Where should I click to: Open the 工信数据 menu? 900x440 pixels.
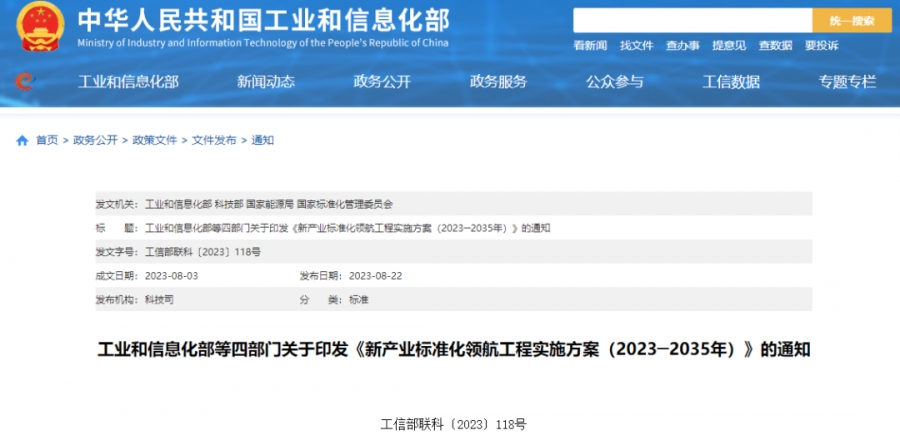point(731,82)
